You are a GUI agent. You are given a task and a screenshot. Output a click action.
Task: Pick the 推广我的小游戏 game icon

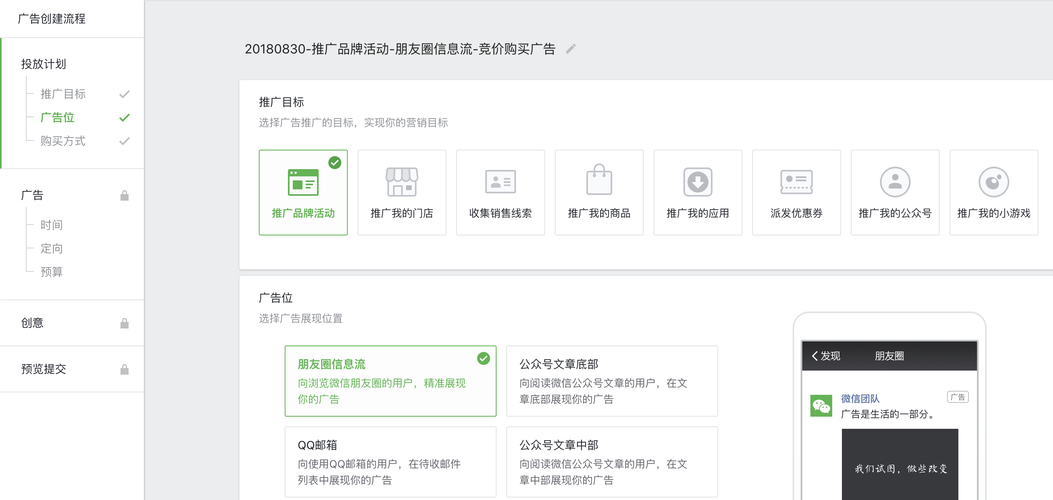tap(993, 182)
